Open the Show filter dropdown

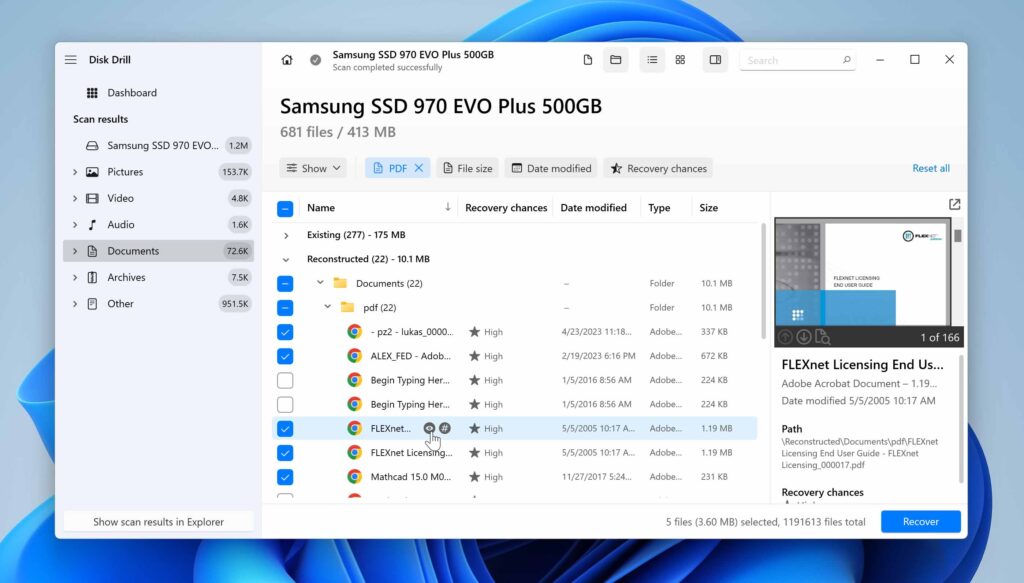point(313,167)
